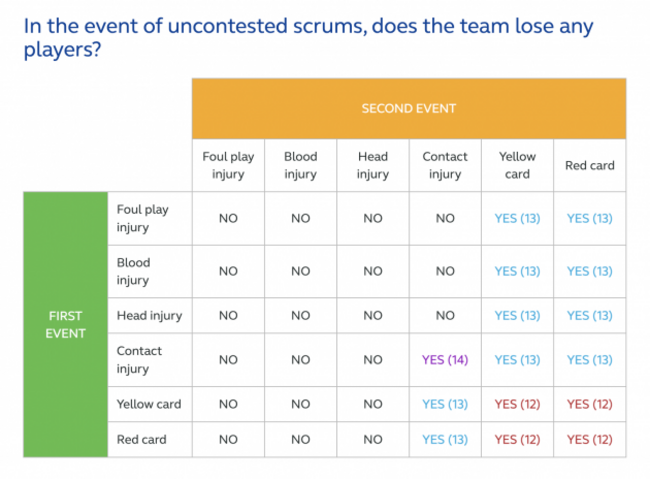The height and width of the screenshot is (479, 650).
Task: Select the Blood injury column header
Action: tap(301, 165)
